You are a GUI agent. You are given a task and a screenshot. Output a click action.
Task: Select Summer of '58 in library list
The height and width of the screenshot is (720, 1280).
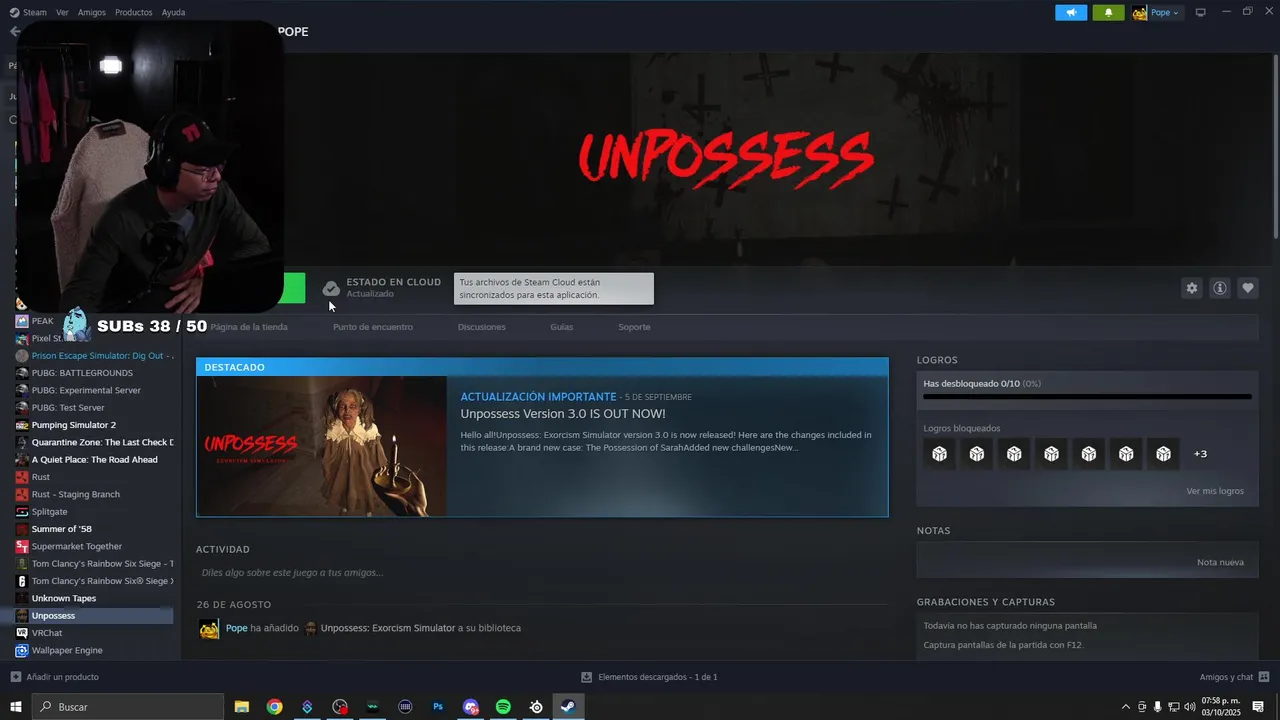pos(61,529)
